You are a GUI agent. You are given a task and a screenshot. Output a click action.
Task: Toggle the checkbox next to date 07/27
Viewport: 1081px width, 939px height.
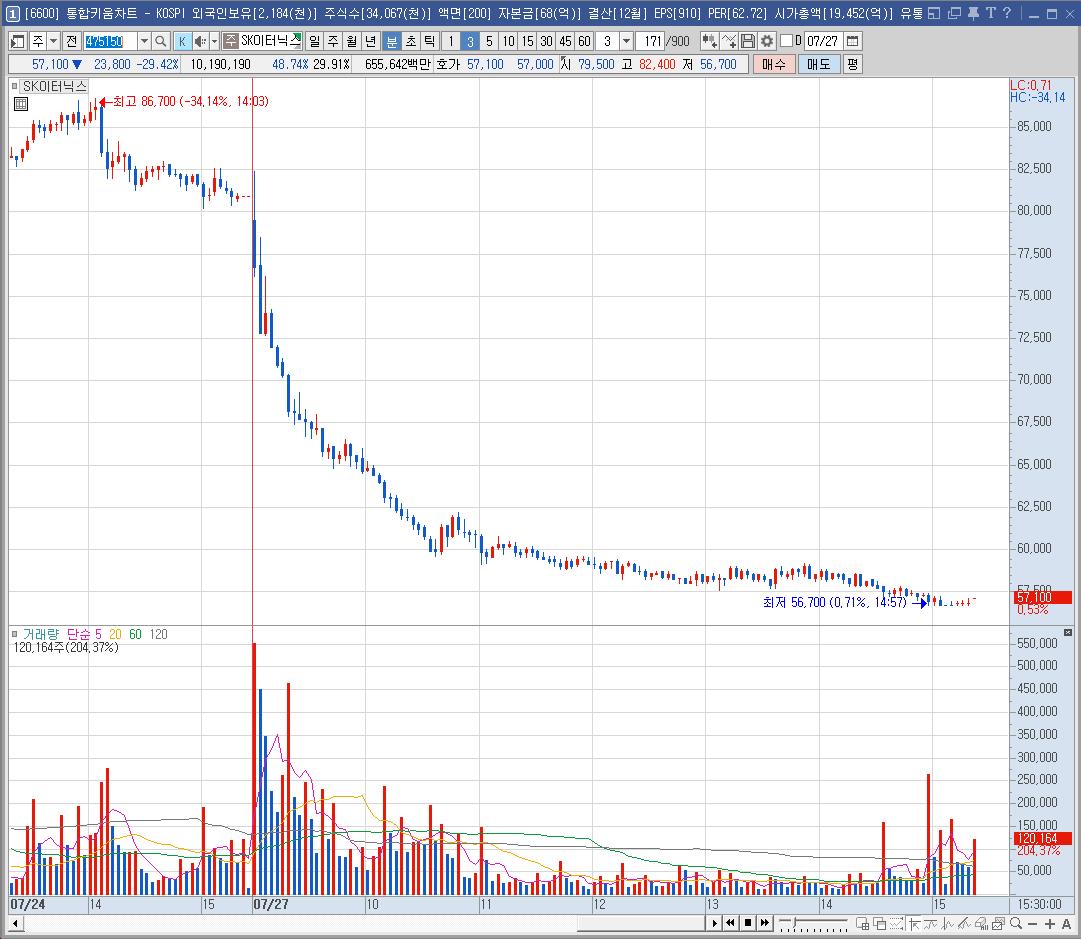[786, 41]
